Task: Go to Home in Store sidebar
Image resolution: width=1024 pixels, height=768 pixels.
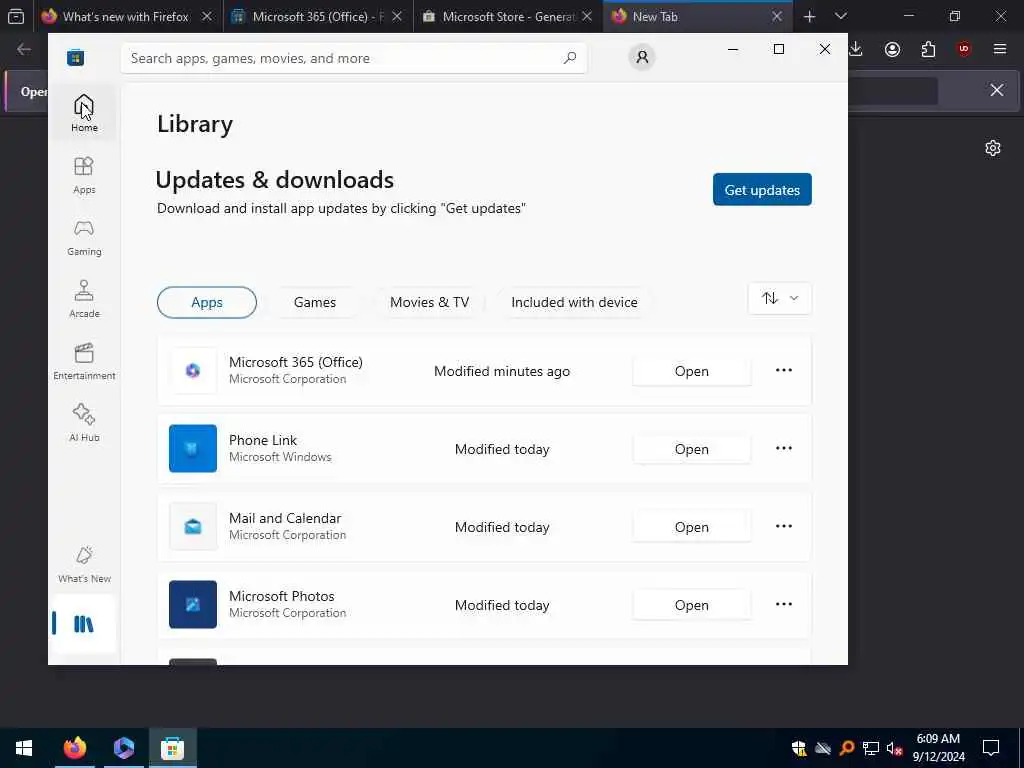Action: click(x=84, y=113)
